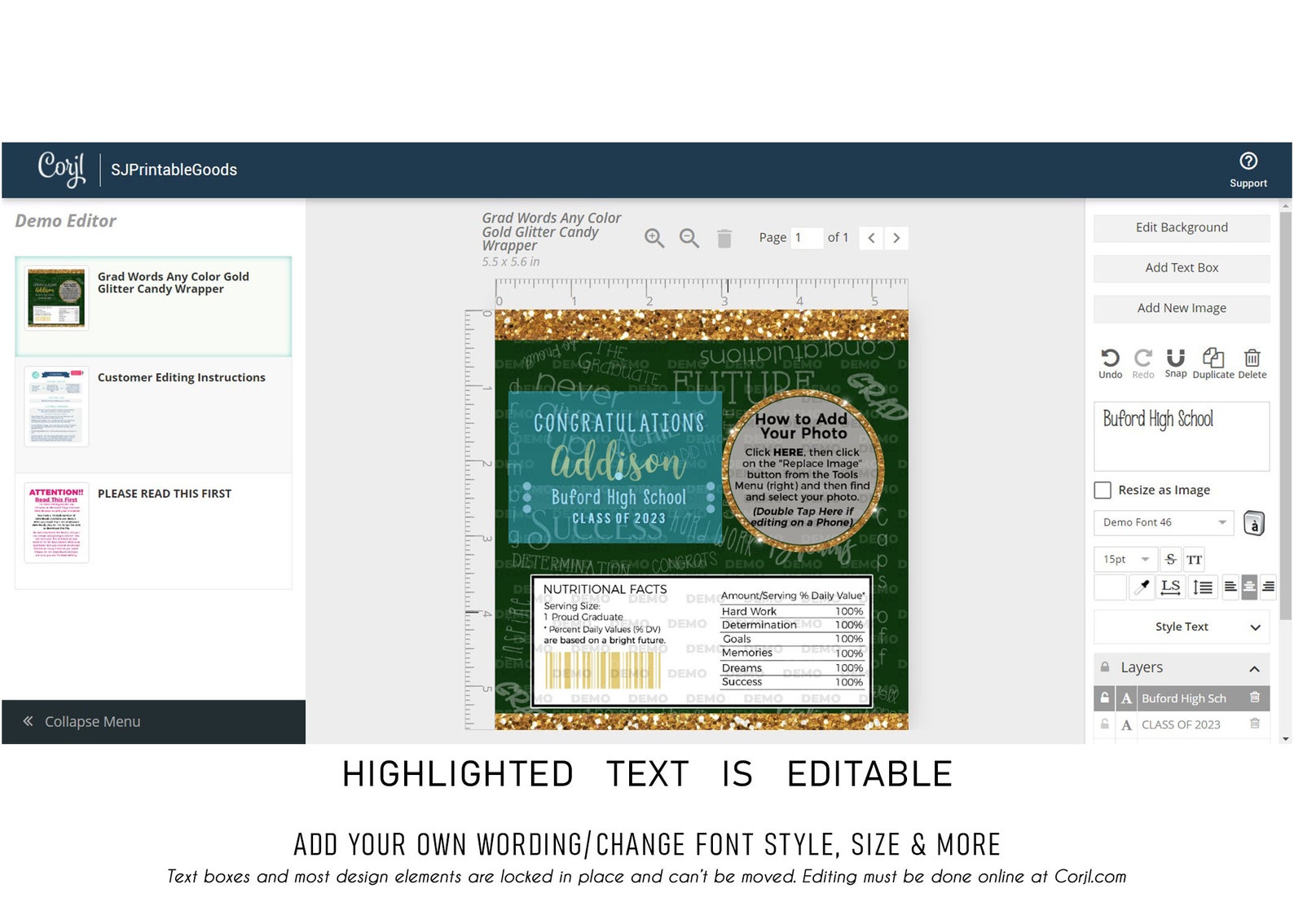Image resolution: width=1294 pixels, height=924 pixels.
Task: Select the CLASS OF 2023 layer
Action: pos(1181,724)
